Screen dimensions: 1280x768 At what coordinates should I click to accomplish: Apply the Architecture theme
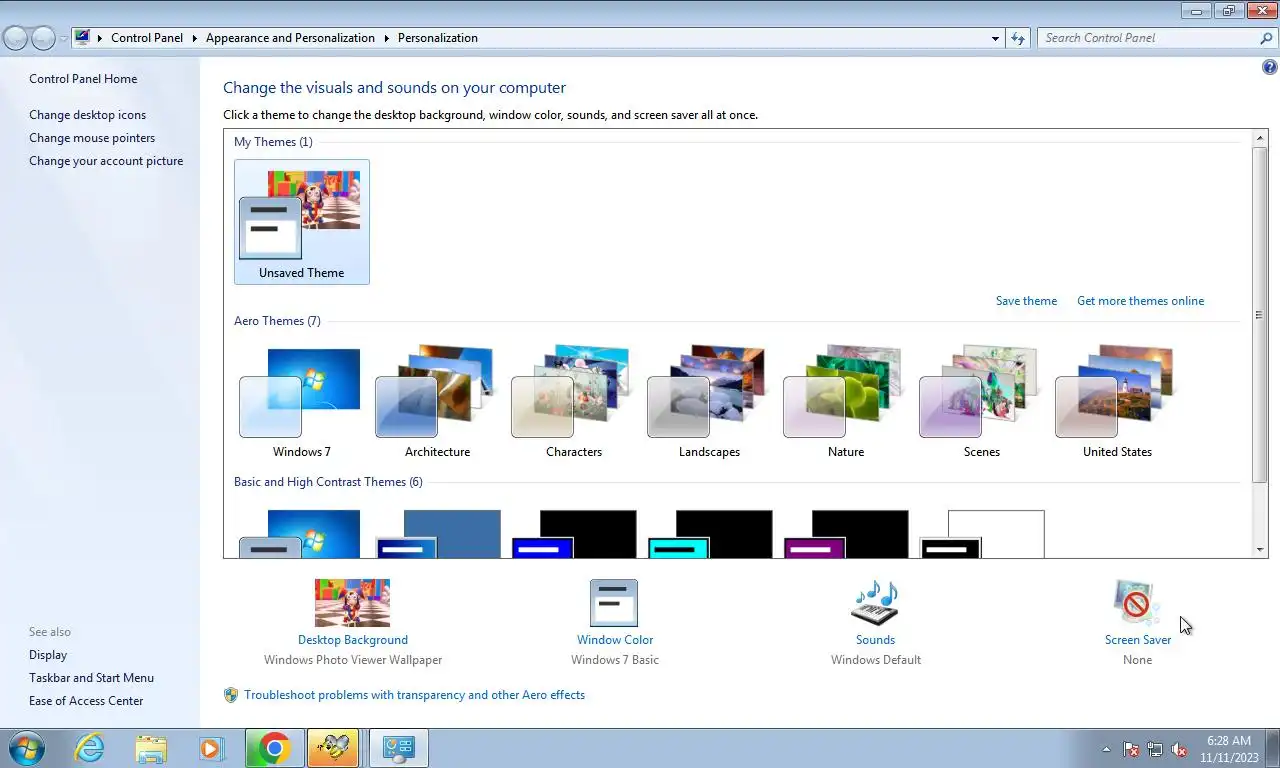(438, 403)
